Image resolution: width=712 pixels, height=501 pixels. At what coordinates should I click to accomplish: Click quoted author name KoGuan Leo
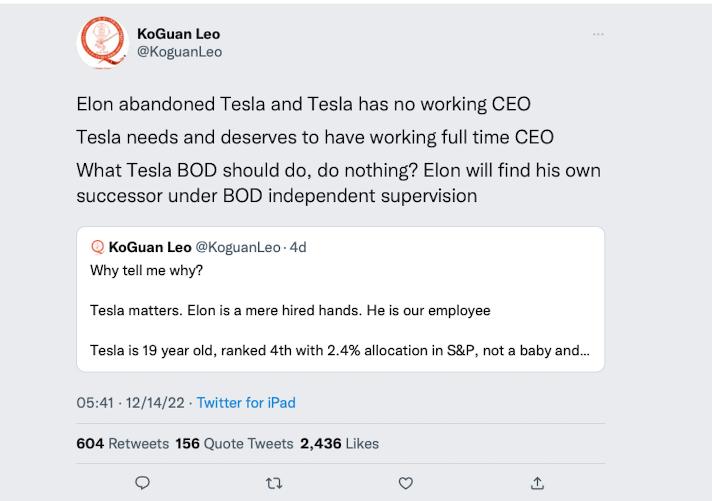150,247
